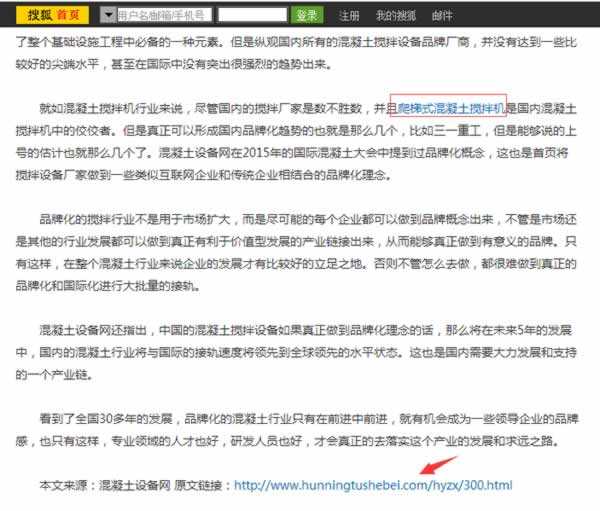The height and width of the screenshot is (511, 600).
Task: Open the hunningtushebei.com source URL link
Action: pyautogui.click(x=373, y=485)
